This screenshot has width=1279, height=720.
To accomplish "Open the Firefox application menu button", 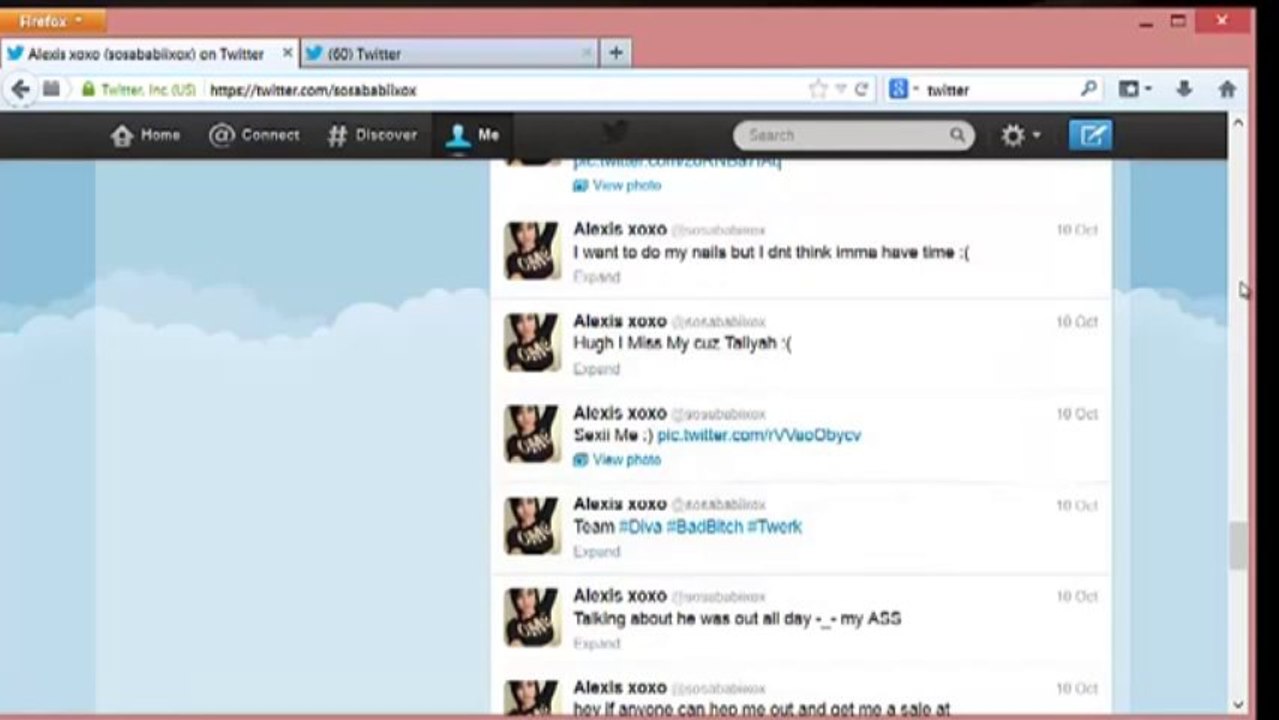I will tap(52, 20).
